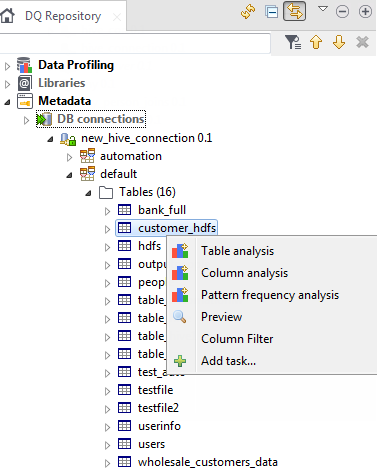The image size is (377, 469).
Task: Click the refresh/synchronize arrows icon
Action: pos(248,12)
